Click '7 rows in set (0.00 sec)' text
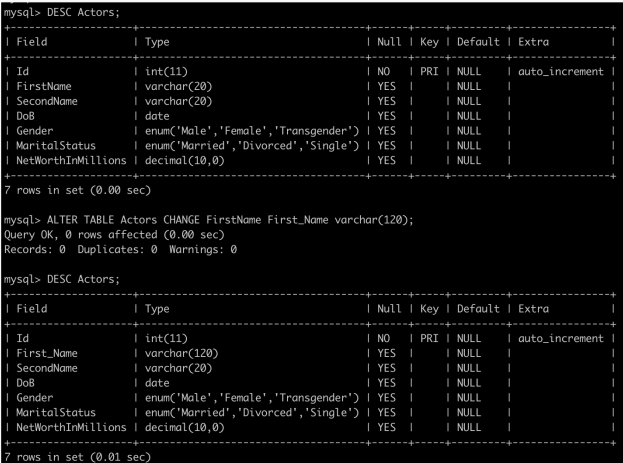 [77, 190]
